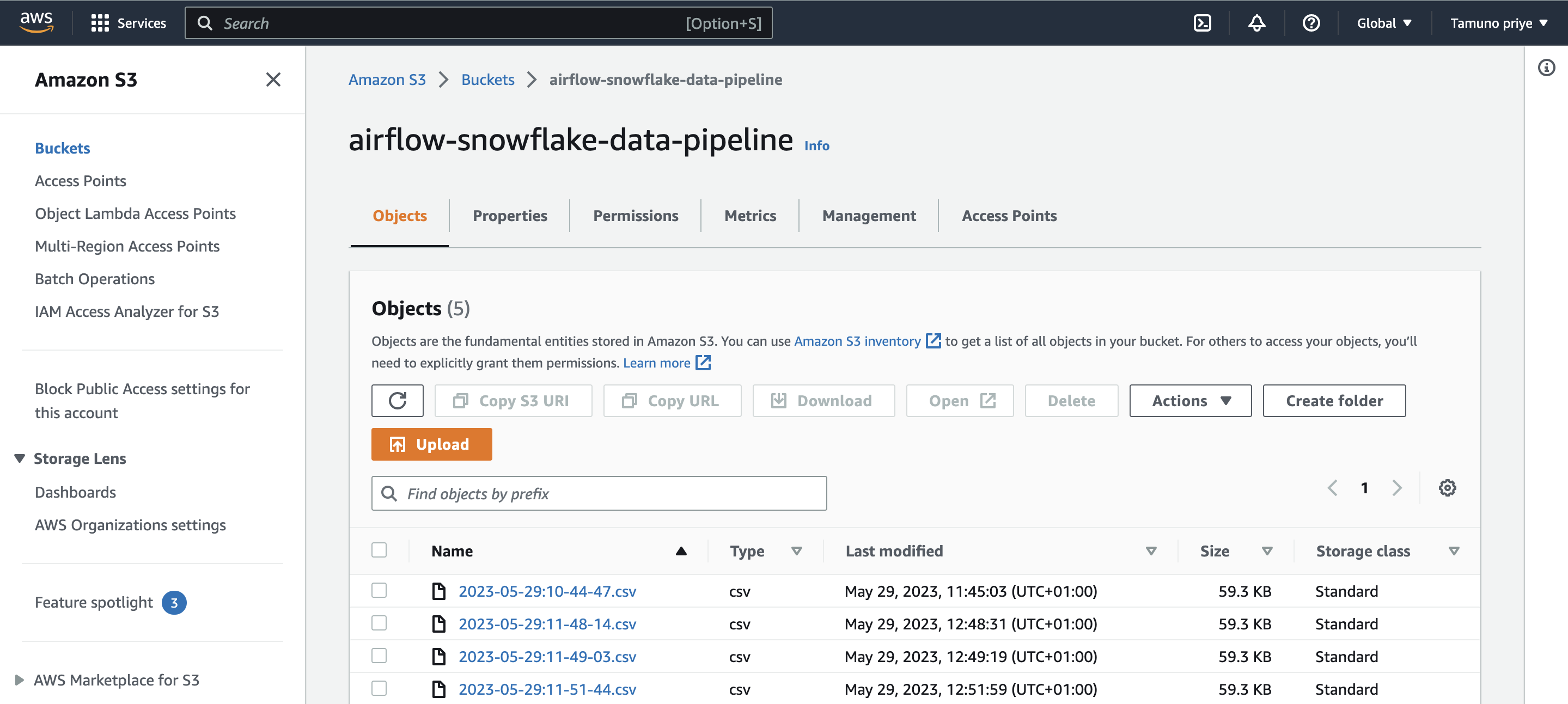Open the notifications bell

tap(1256, 23)
